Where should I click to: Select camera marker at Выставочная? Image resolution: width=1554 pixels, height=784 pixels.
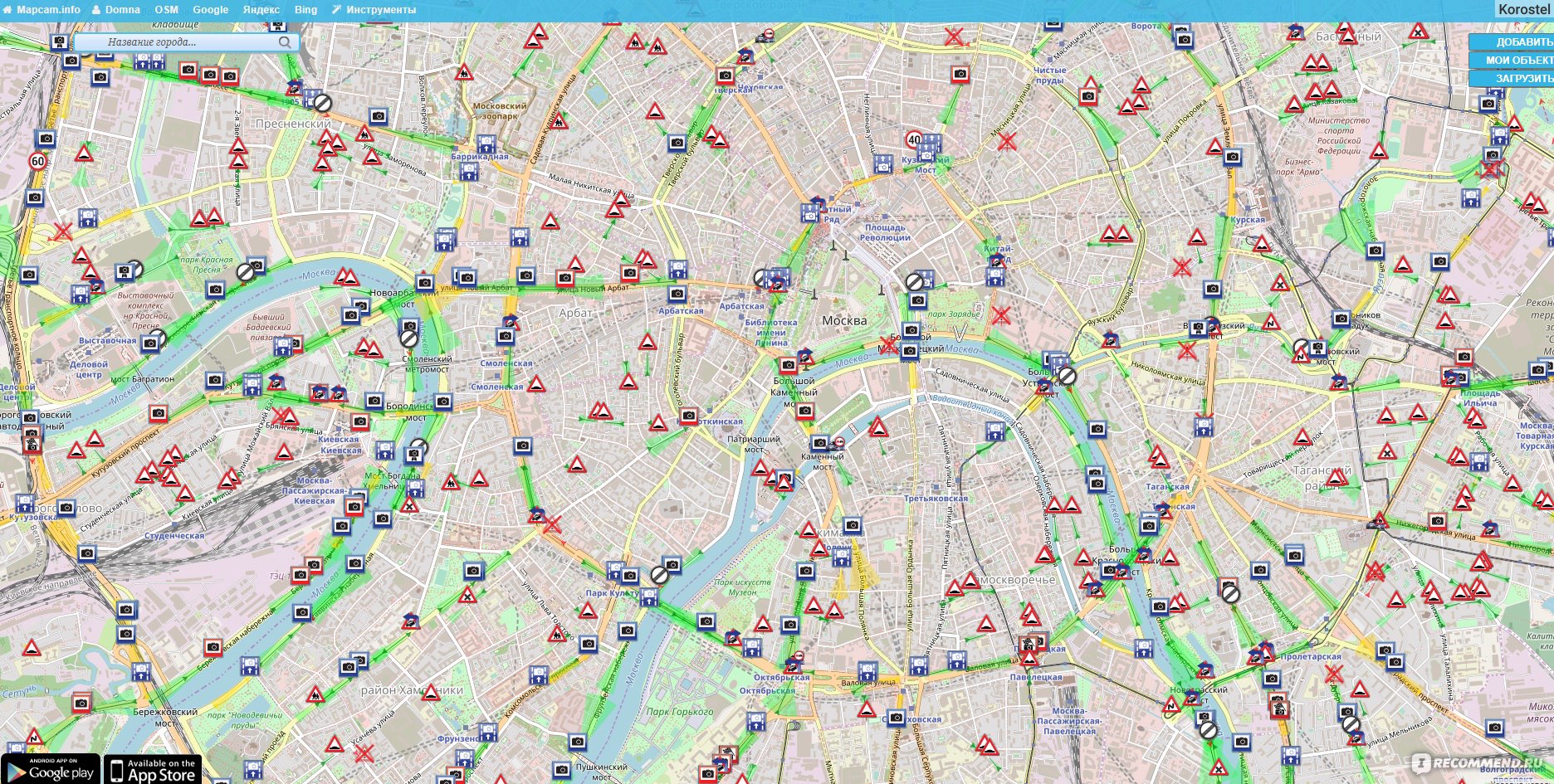[x=149, y=343]
